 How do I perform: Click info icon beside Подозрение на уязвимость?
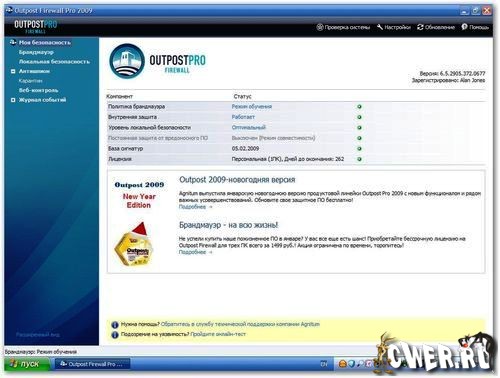(x=115, y=334)
